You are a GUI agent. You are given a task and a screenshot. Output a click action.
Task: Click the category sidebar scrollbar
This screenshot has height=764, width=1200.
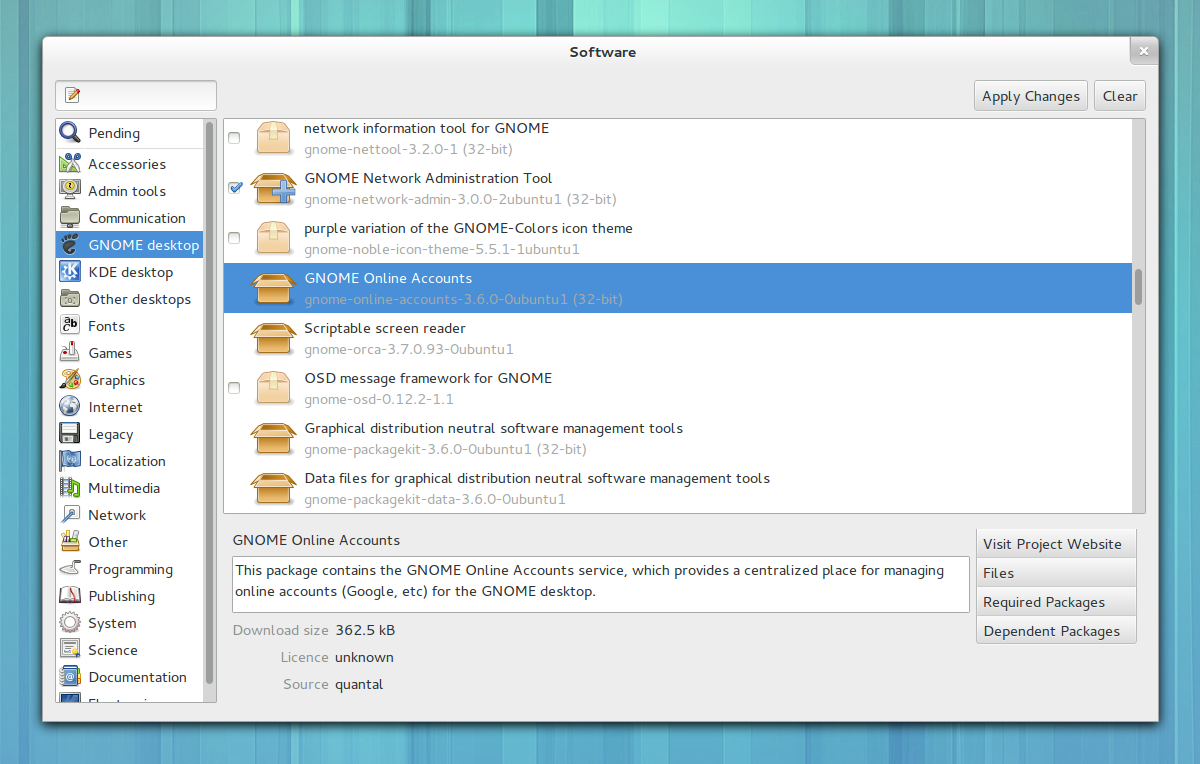(x=209, y=402)
